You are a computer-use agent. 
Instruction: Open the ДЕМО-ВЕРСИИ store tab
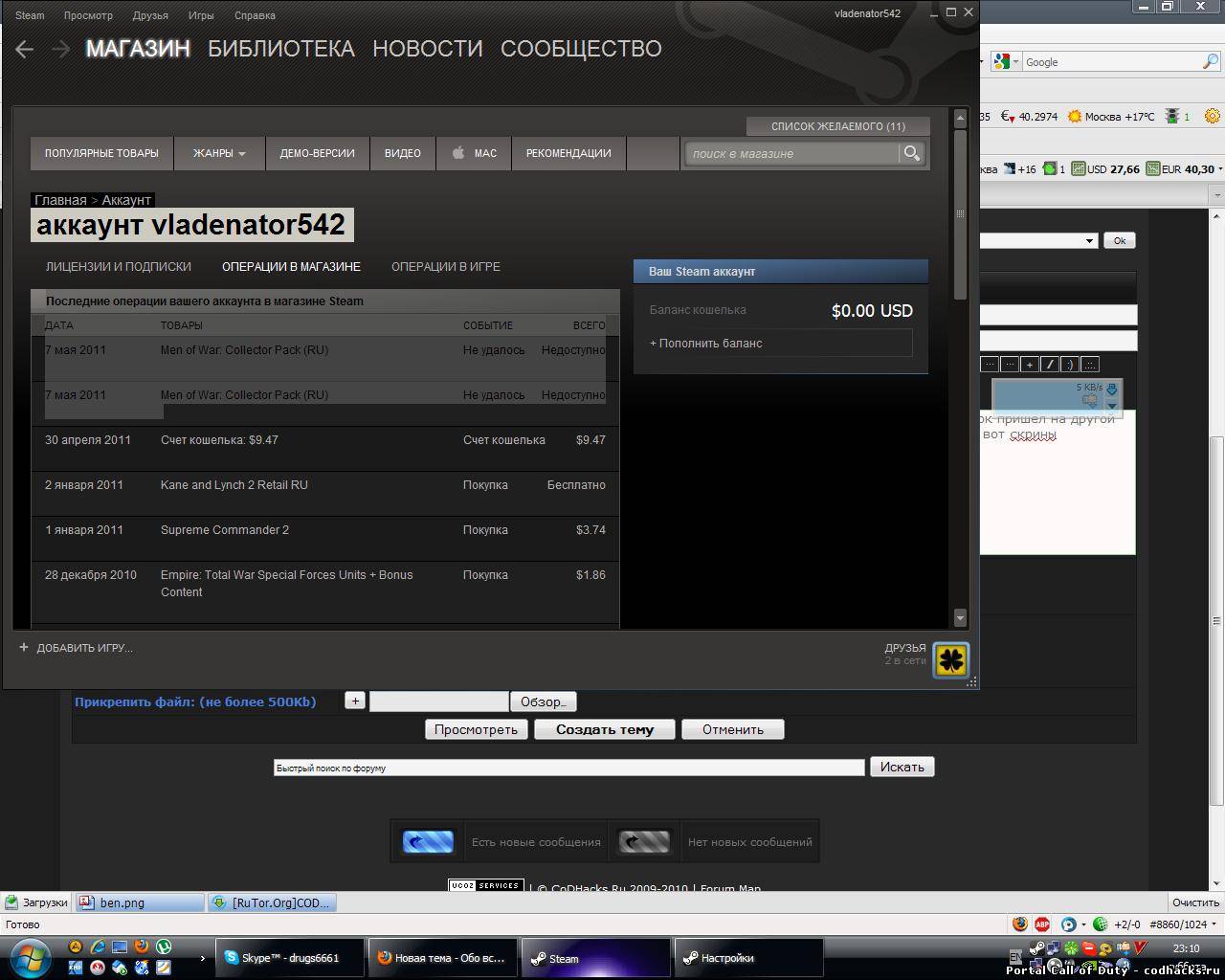(x=317, y=153)
